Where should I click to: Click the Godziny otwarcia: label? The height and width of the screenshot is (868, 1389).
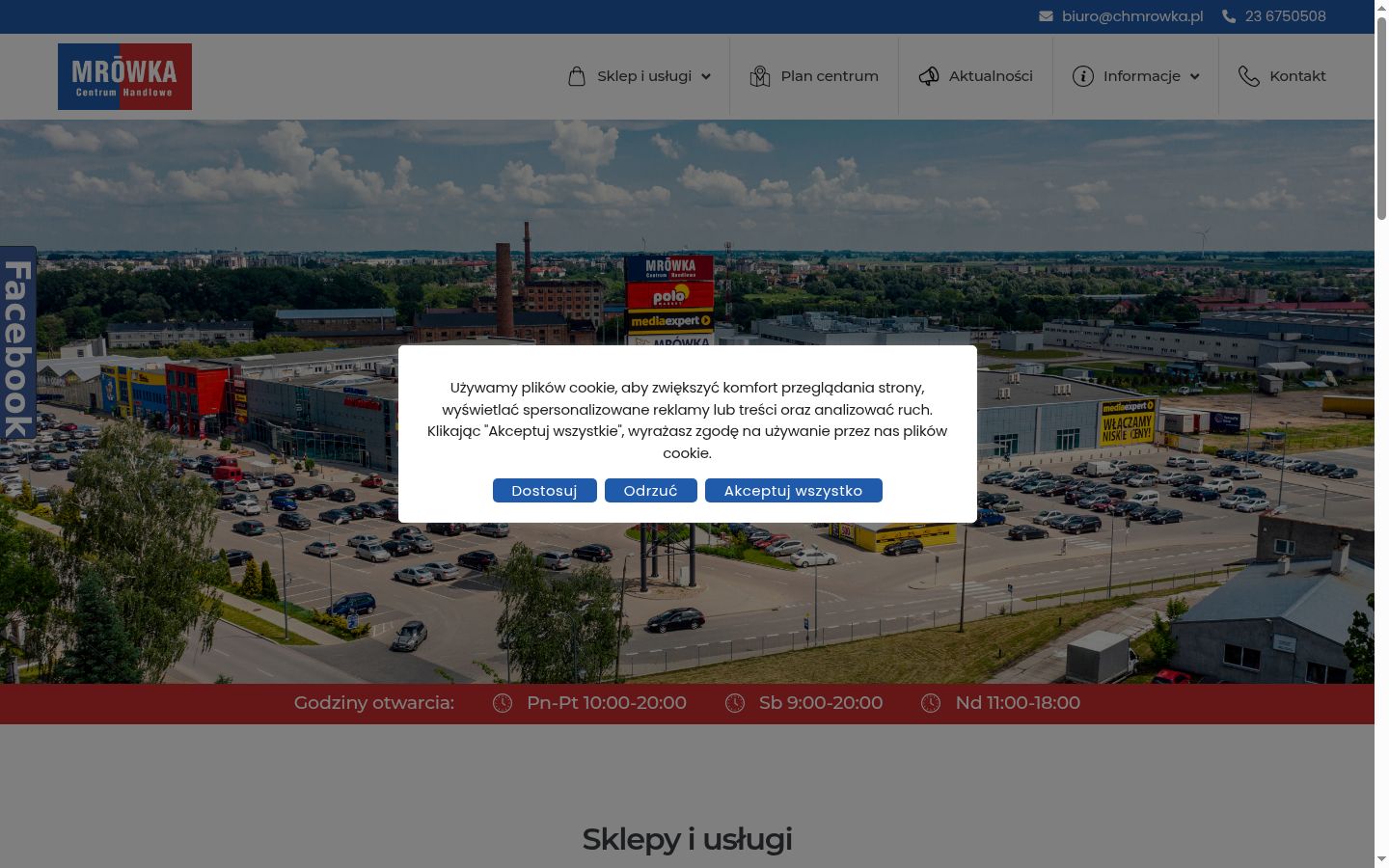click(373, 703)
